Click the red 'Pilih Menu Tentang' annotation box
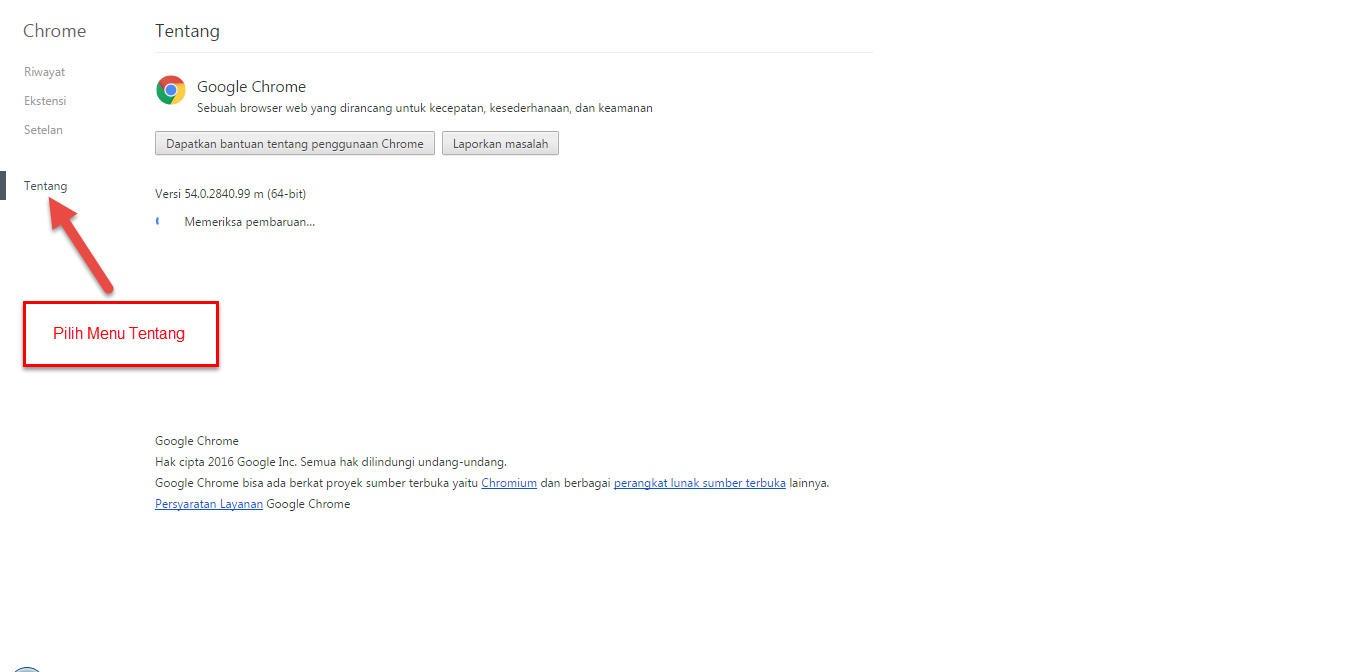 [120, 333]
